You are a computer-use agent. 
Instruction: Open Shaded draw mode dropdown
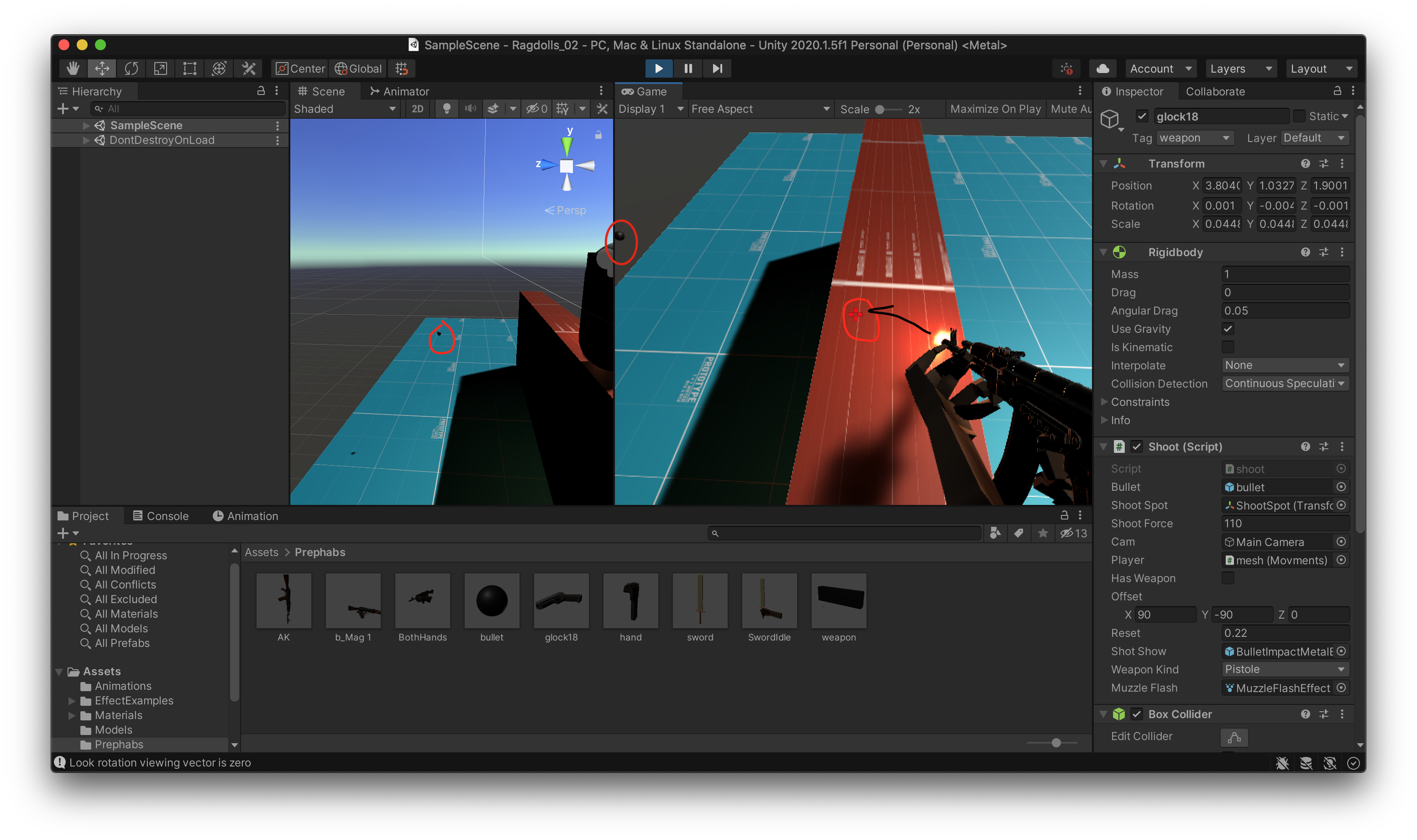click(x=345, y=109)
